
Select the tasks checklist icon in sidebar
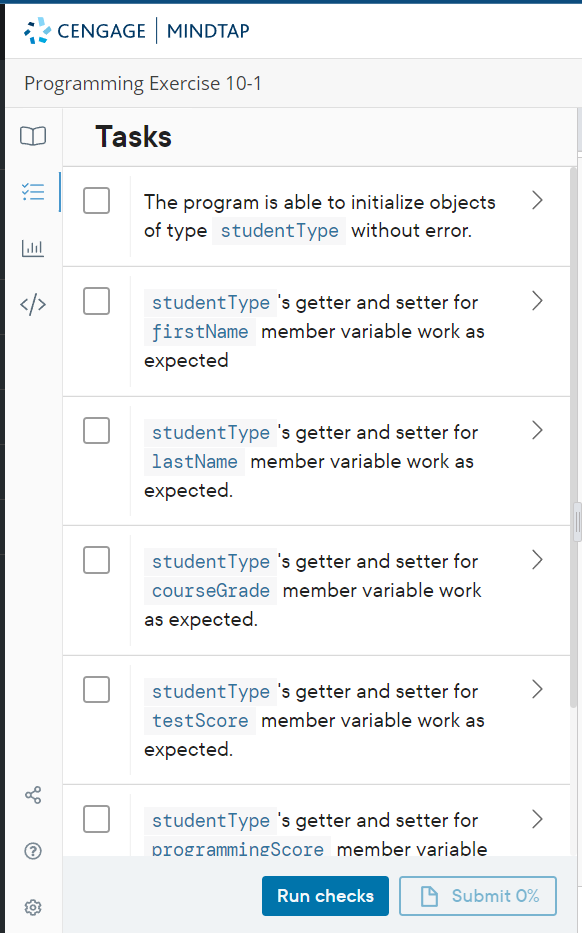pyautogui.click(x=33, y=192)
